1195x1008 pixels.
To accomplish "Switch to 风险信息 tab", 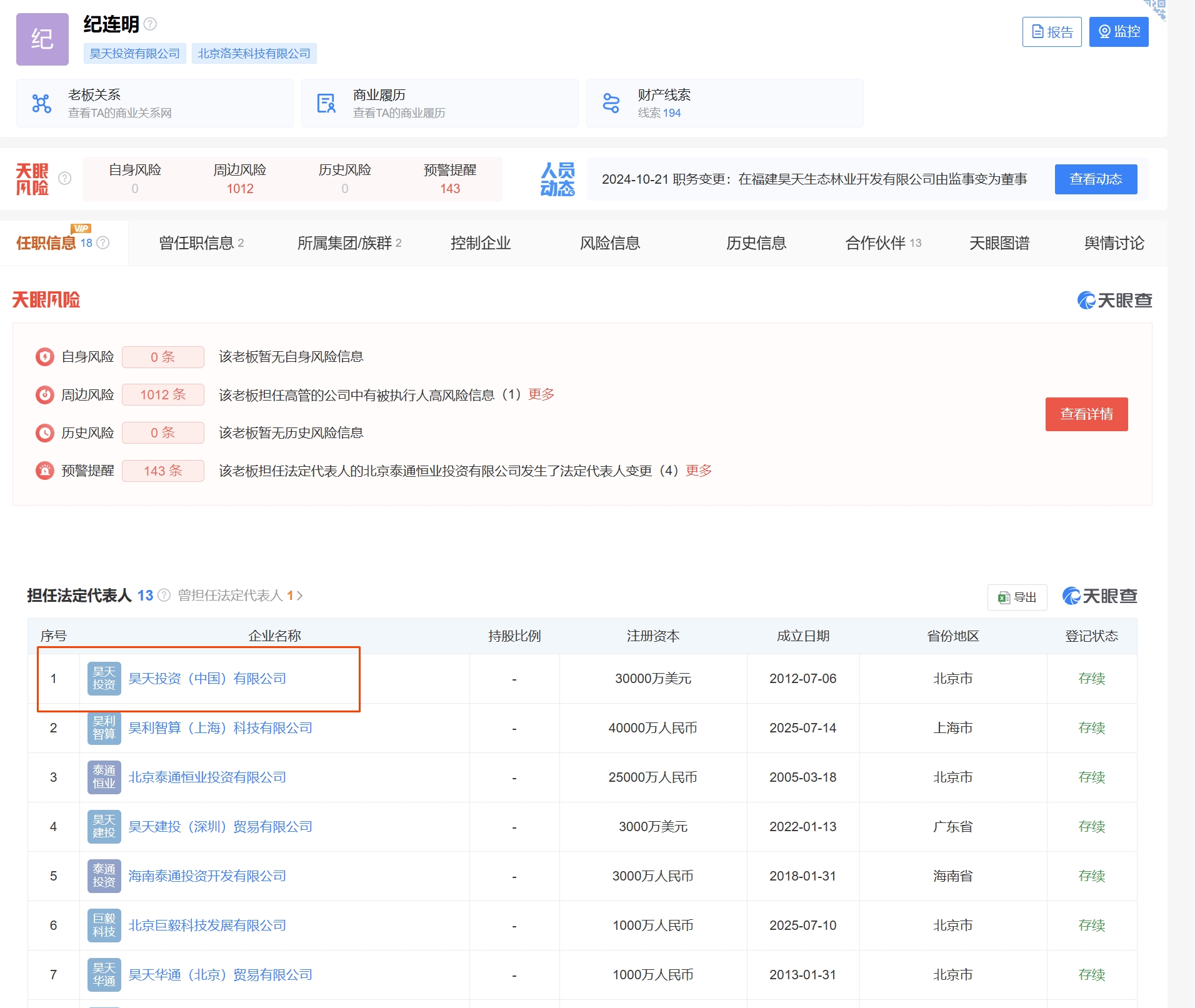I will (610, 243).
